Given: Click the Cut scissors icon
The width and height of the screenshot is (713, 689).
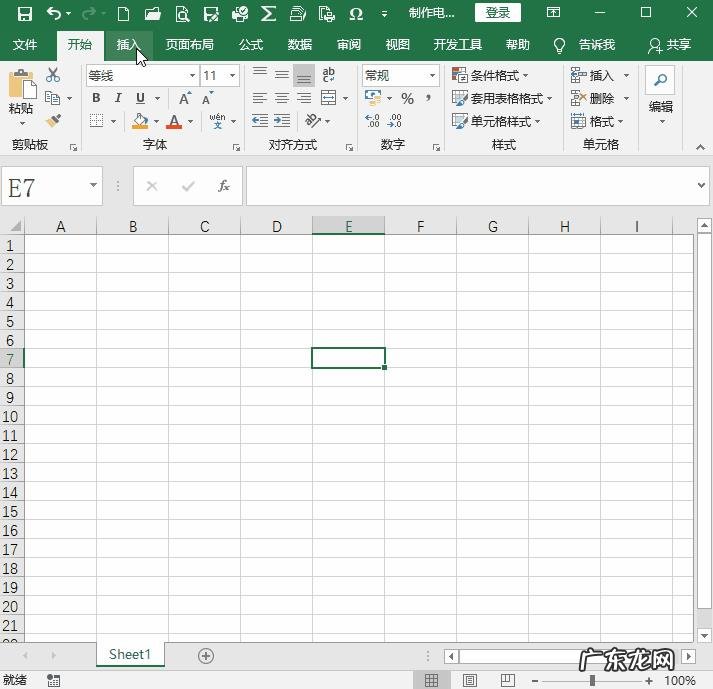Looking at the screenshot, I should pos(53,76).
